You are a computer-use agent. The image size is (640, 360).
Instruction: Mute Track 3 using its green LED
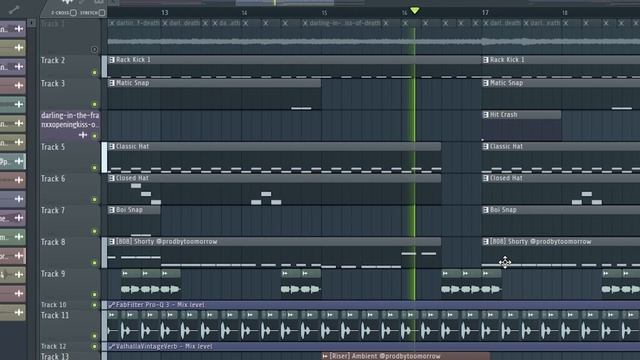coord(94,104)
